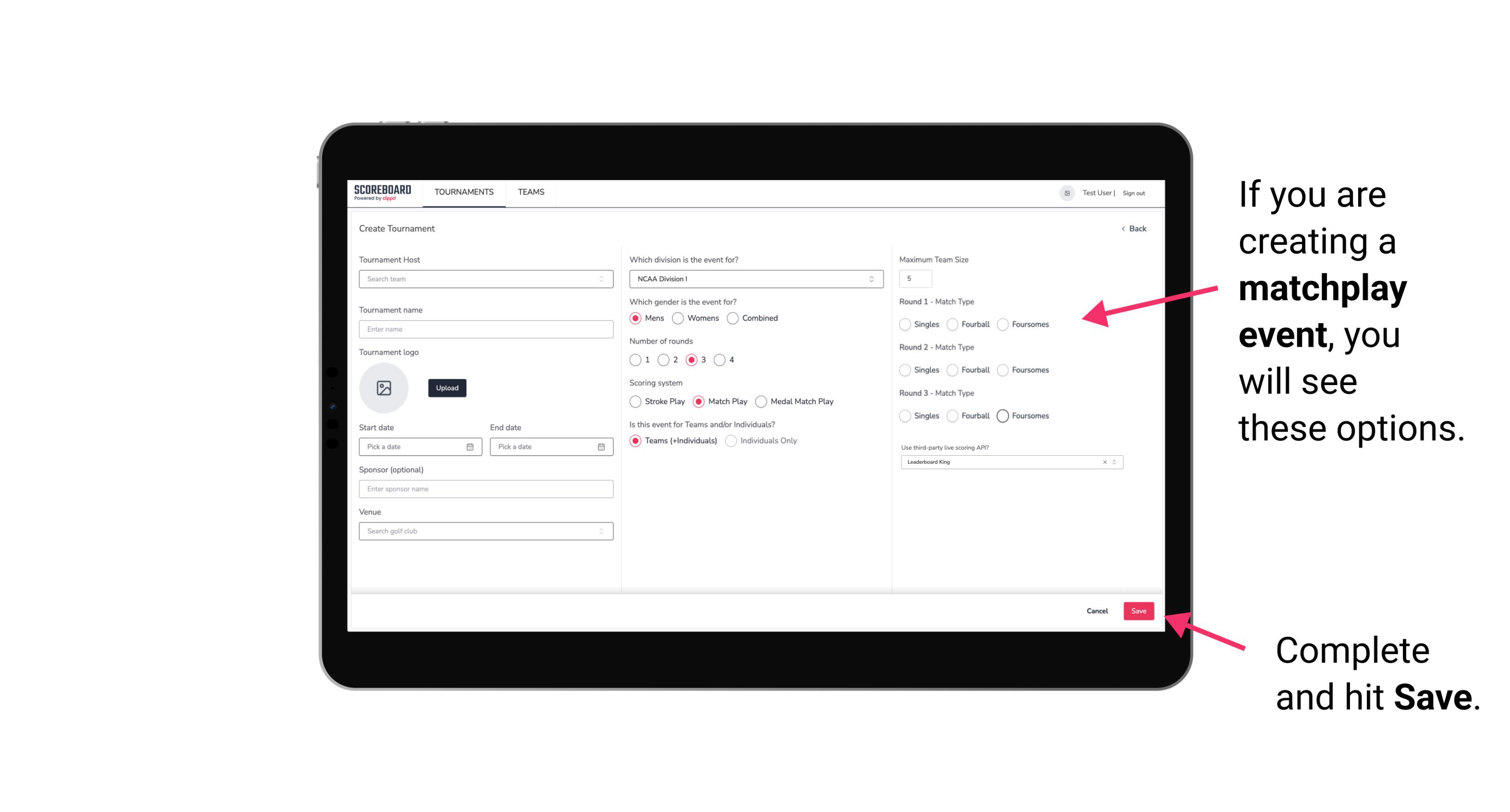
Task: Click the Upload tournament logo button
Action: (447, 388)
